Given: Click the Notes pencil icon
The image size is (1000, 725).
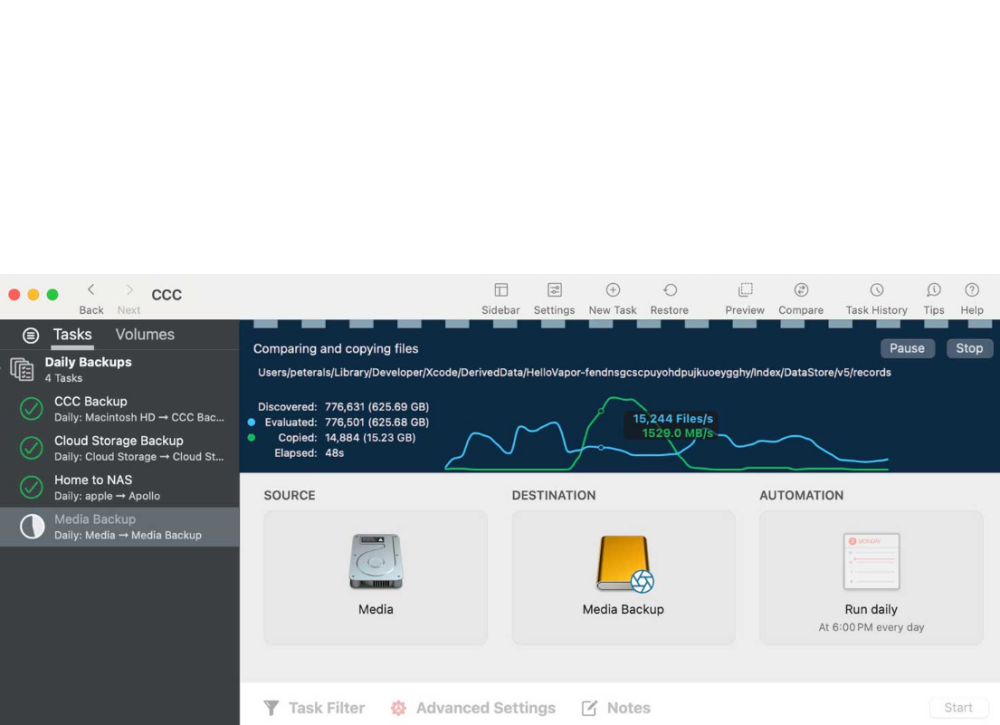Looking at the screenshot, I should 589,708.
